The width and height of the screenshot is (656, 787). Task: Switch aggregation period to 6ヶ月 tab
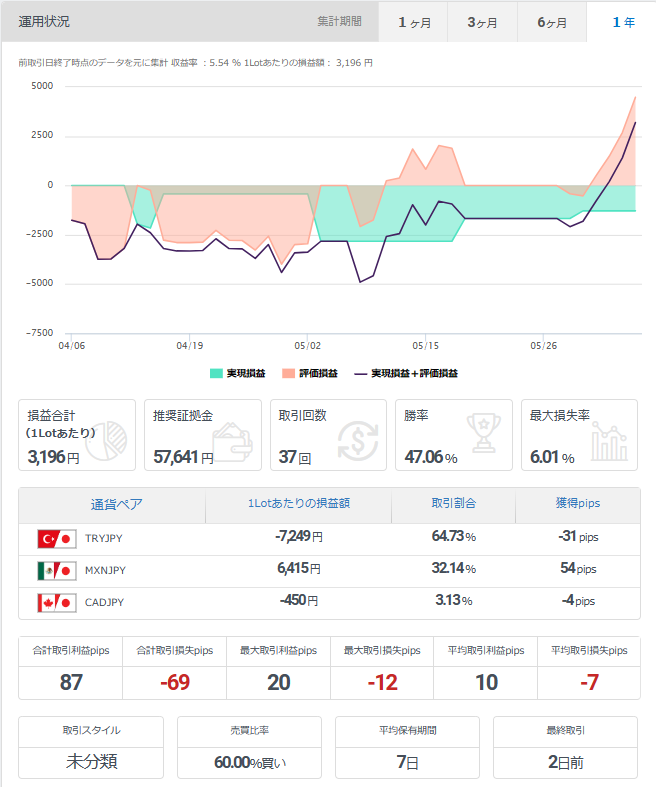coord(552,22)
